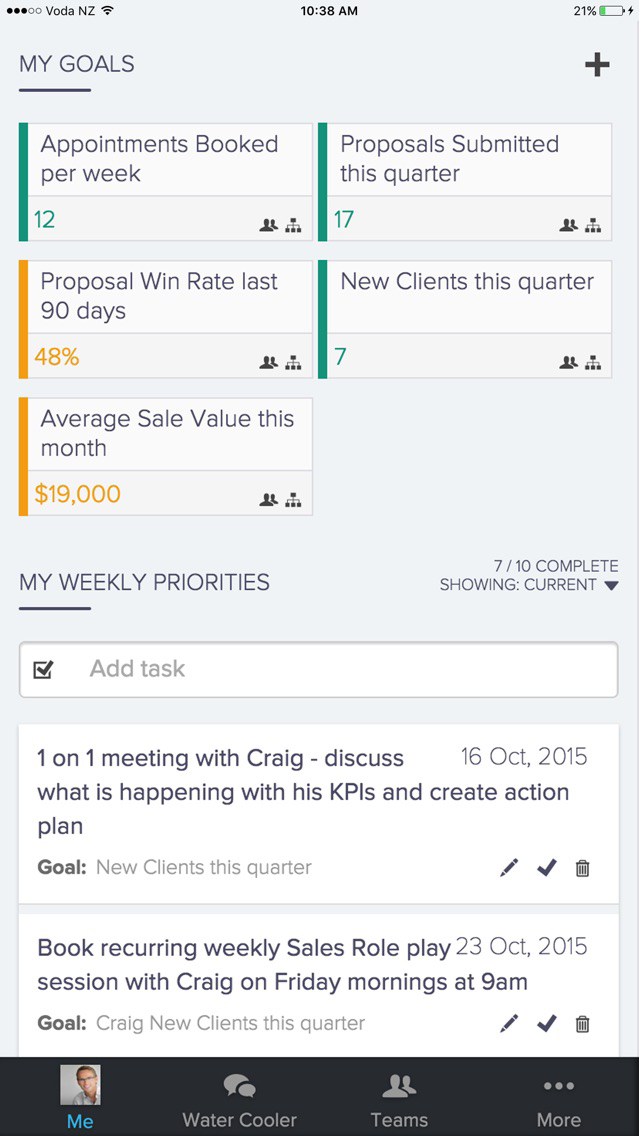639x1136 pixels.
Task: Tap the Add task input field
Action: 319,669
